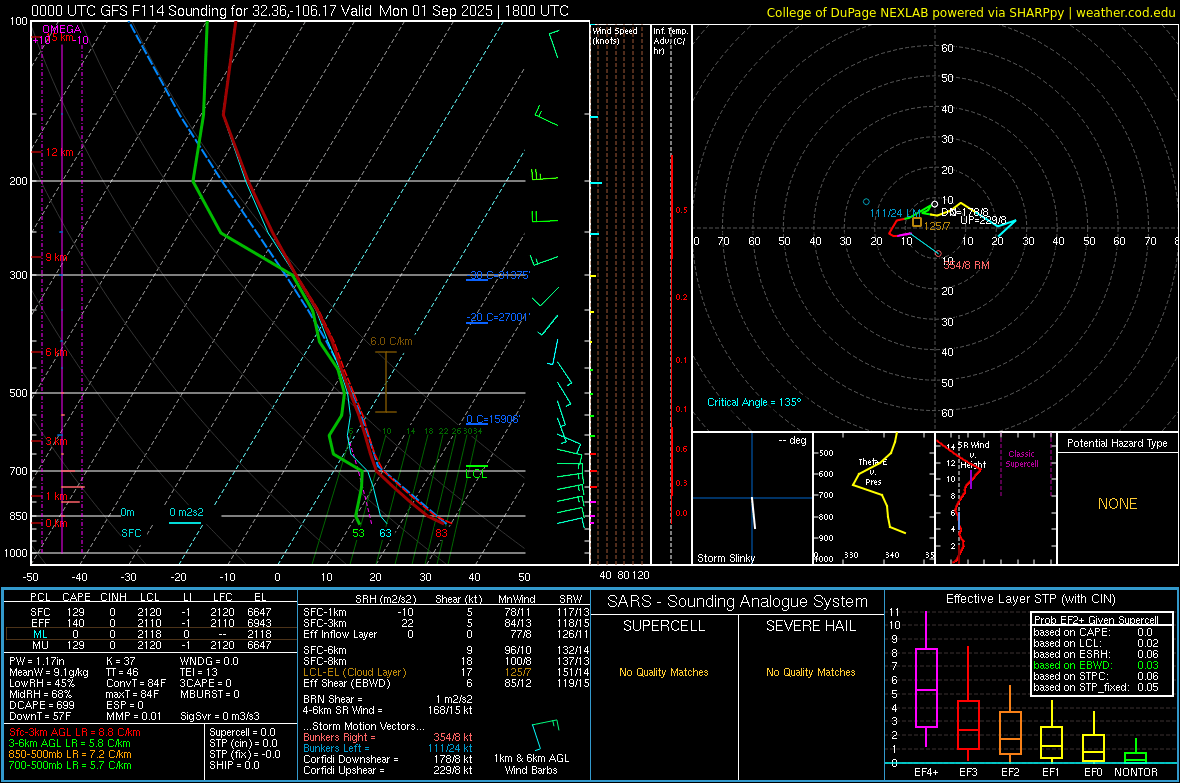Click the Theta-E v. Pres plot
This screenshot has width=1180, height=783.
pos(874,498)
